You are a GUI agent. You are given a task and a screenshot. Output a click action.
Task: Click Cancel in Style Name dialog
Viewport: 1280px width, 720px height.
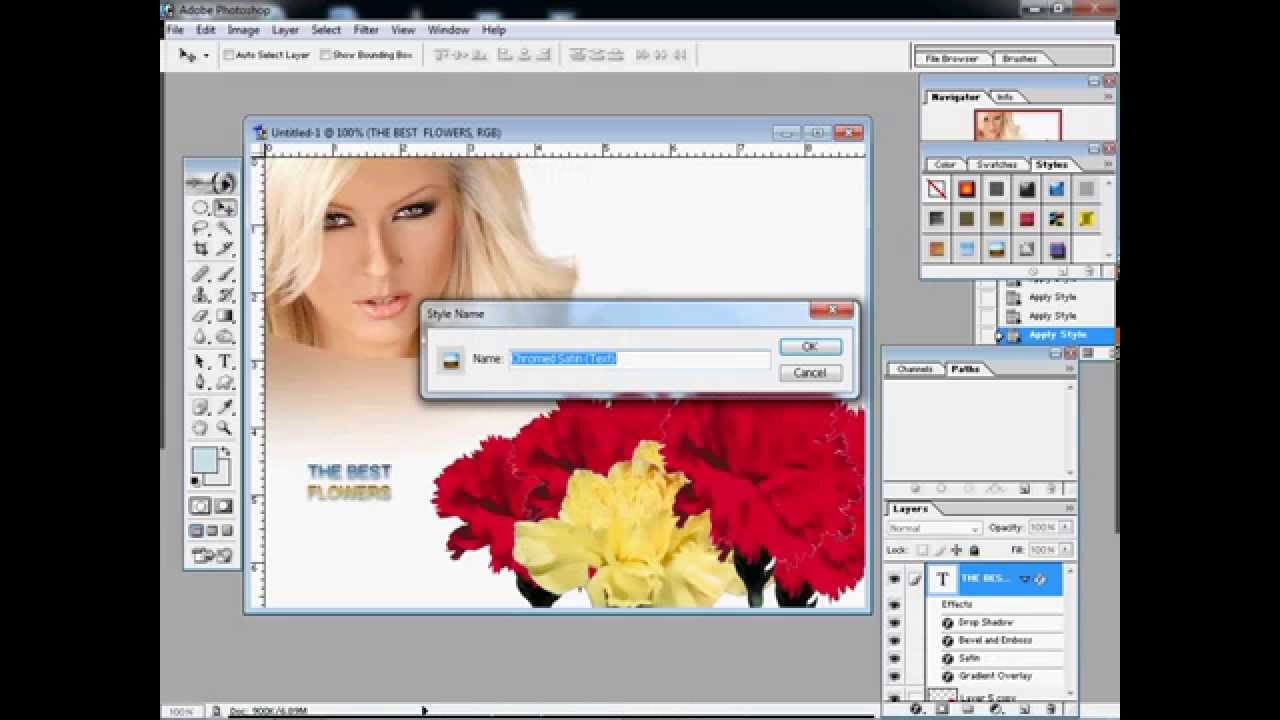tap(810, 373)
